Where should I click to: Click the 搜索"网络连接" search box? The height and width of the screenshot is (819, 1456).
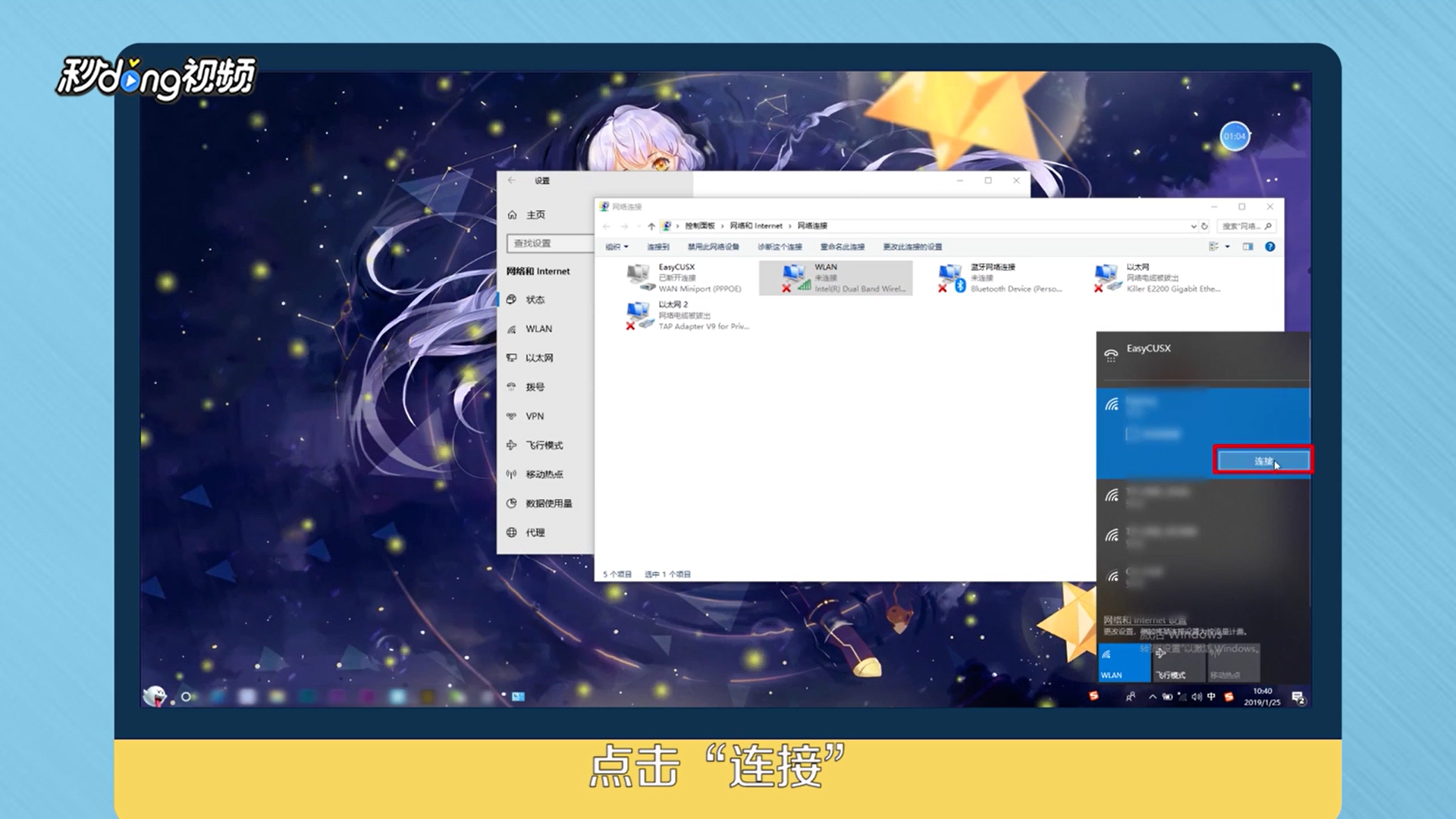(x=1247, y=226)
